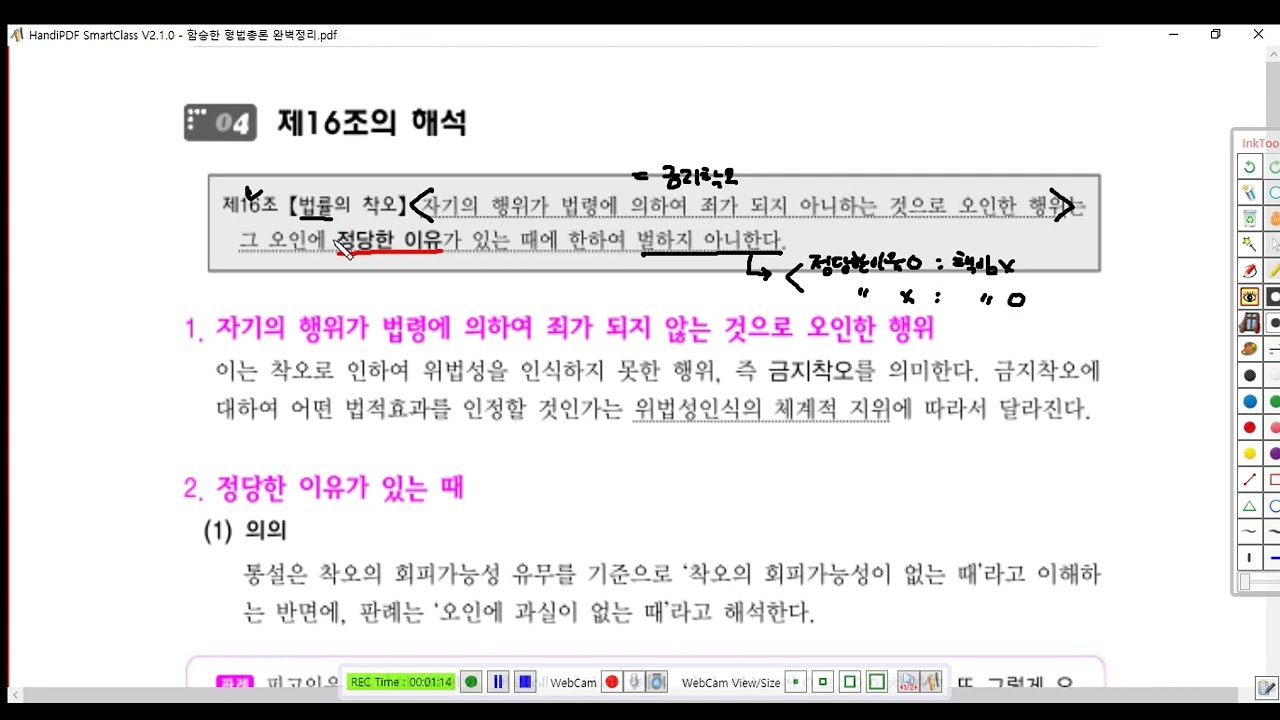Toggle ink visibility with the eye icon
Viewport: 1280px width, 720px height.
[x=1249, y=297]
